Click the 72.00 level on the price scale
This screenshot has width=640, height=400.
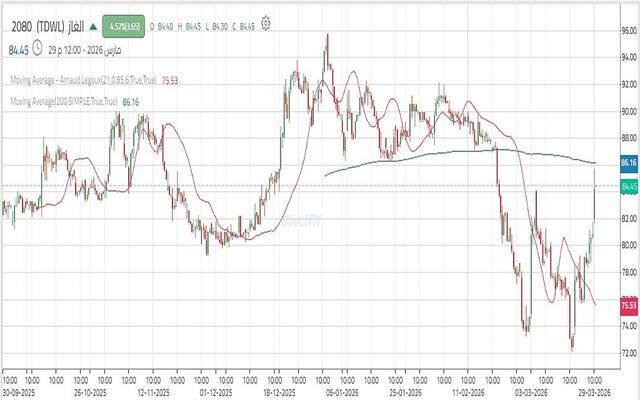[x=628, y=354]
